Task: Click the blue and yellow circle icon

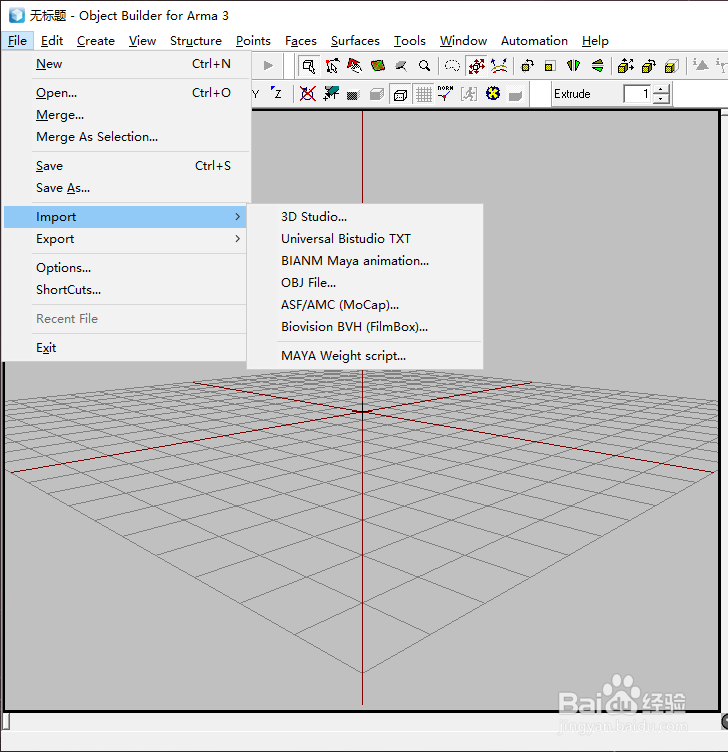Action: 493,93
